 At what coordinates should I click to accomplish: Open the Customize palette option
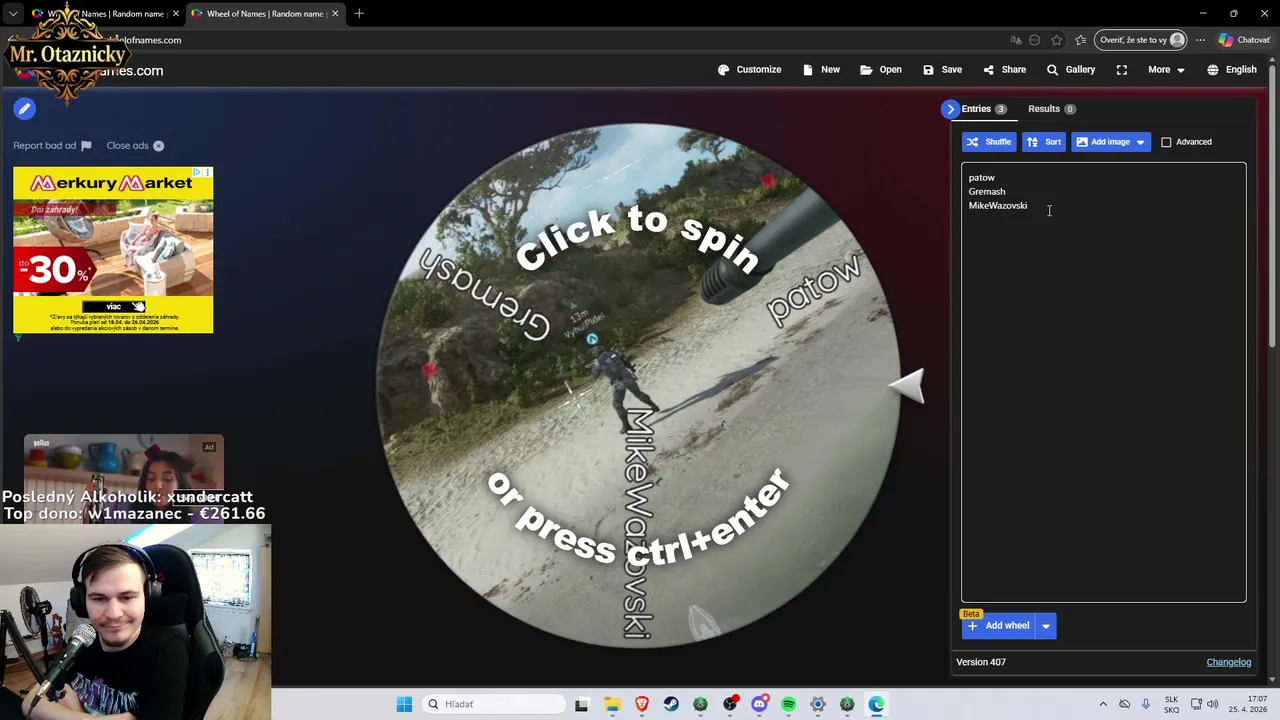pos(749,70)
